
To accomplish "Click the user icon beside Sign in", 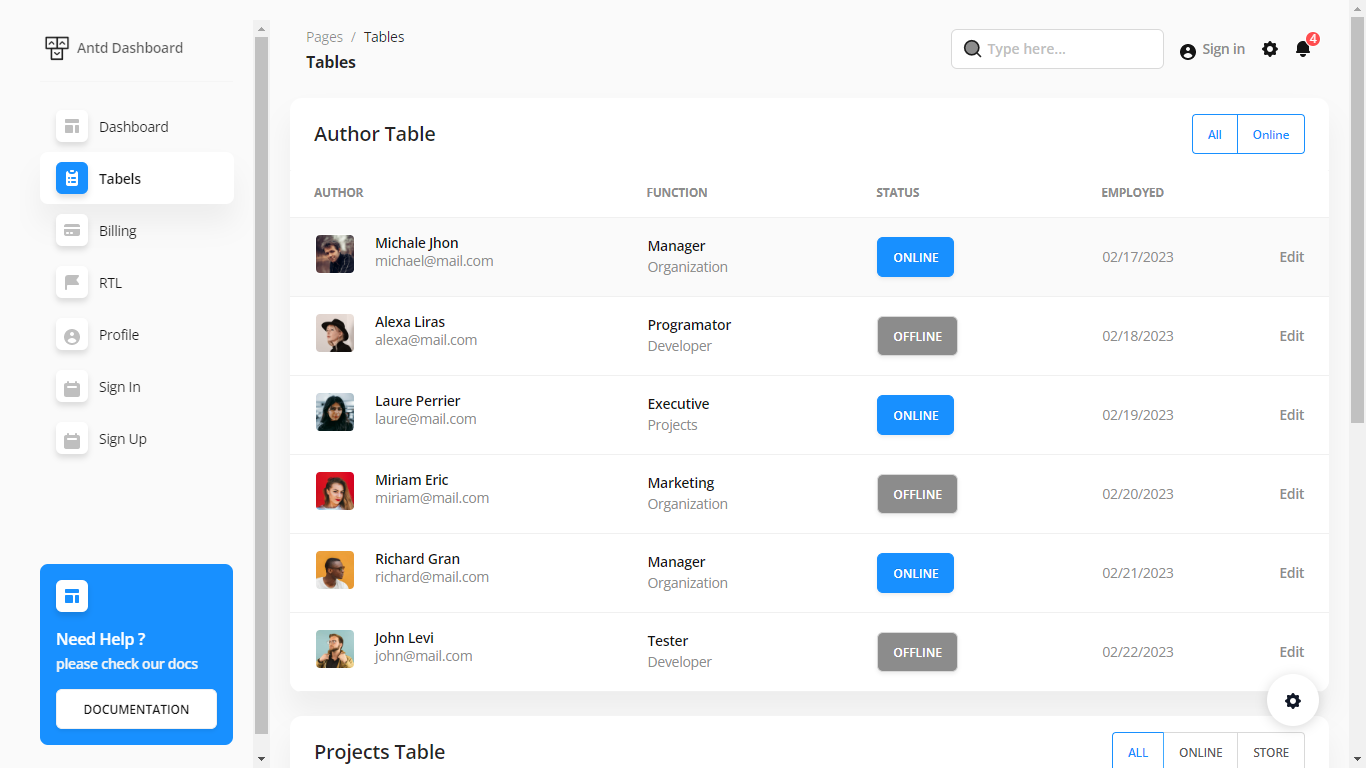I will (1188, 51).
